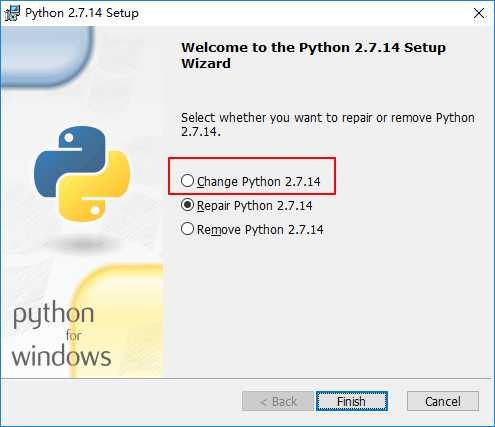The height and width of the screenshot is (427, 495).
Task: Click the installer icon in title bar
Action: [x=12, y=13]
